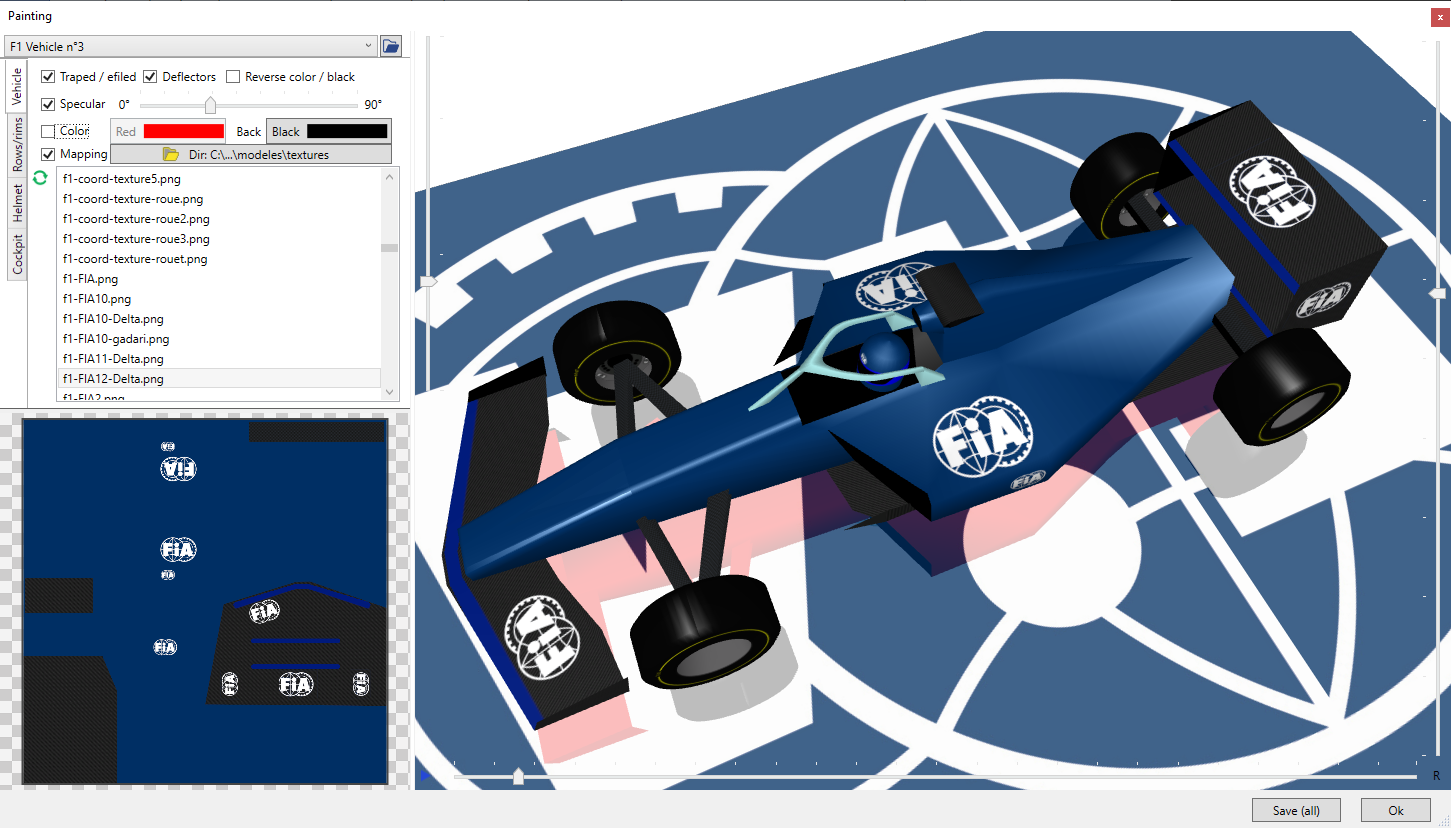
Task: Close the Painting window
Action: [1440, 17]
